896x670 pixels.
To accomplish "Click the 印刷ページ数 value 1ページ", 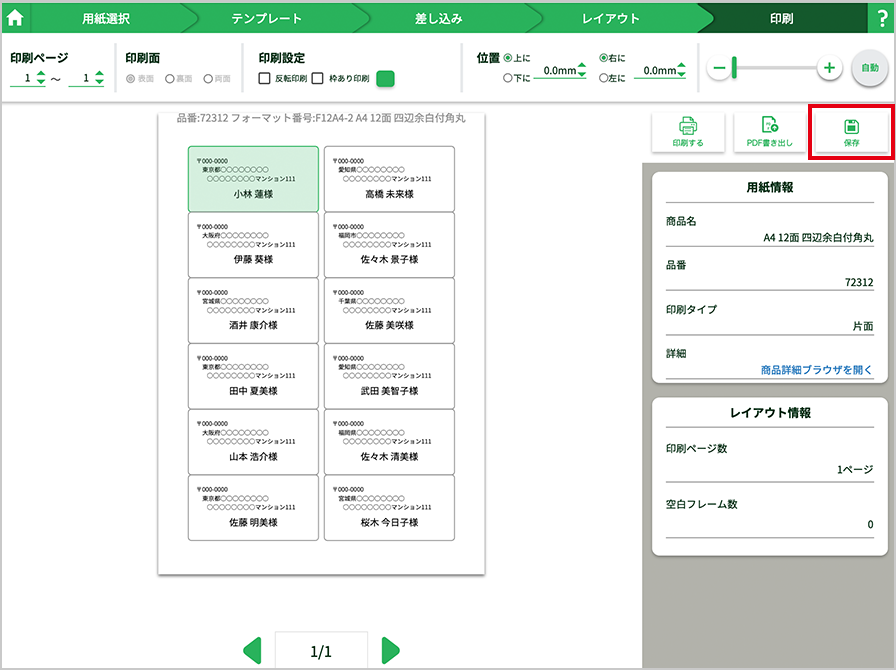I will click(855, 469).
